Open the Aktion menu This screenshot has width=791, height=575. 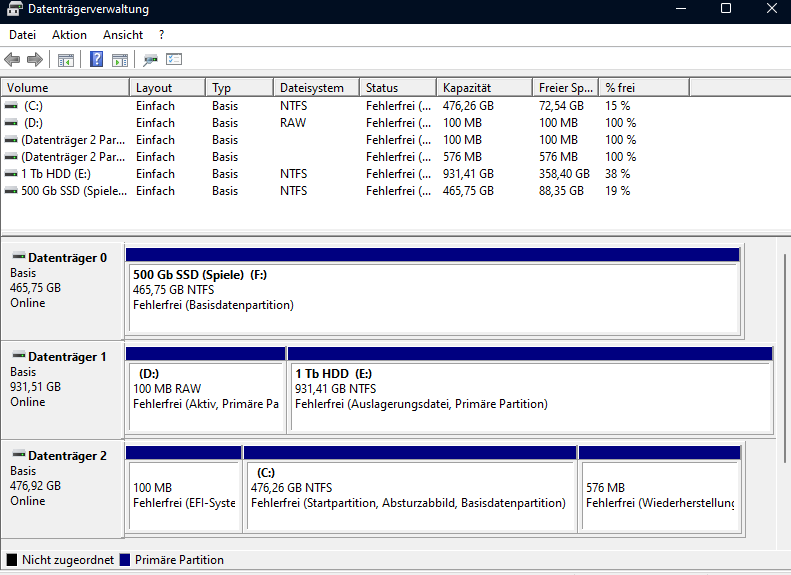[x=69, y=35]
